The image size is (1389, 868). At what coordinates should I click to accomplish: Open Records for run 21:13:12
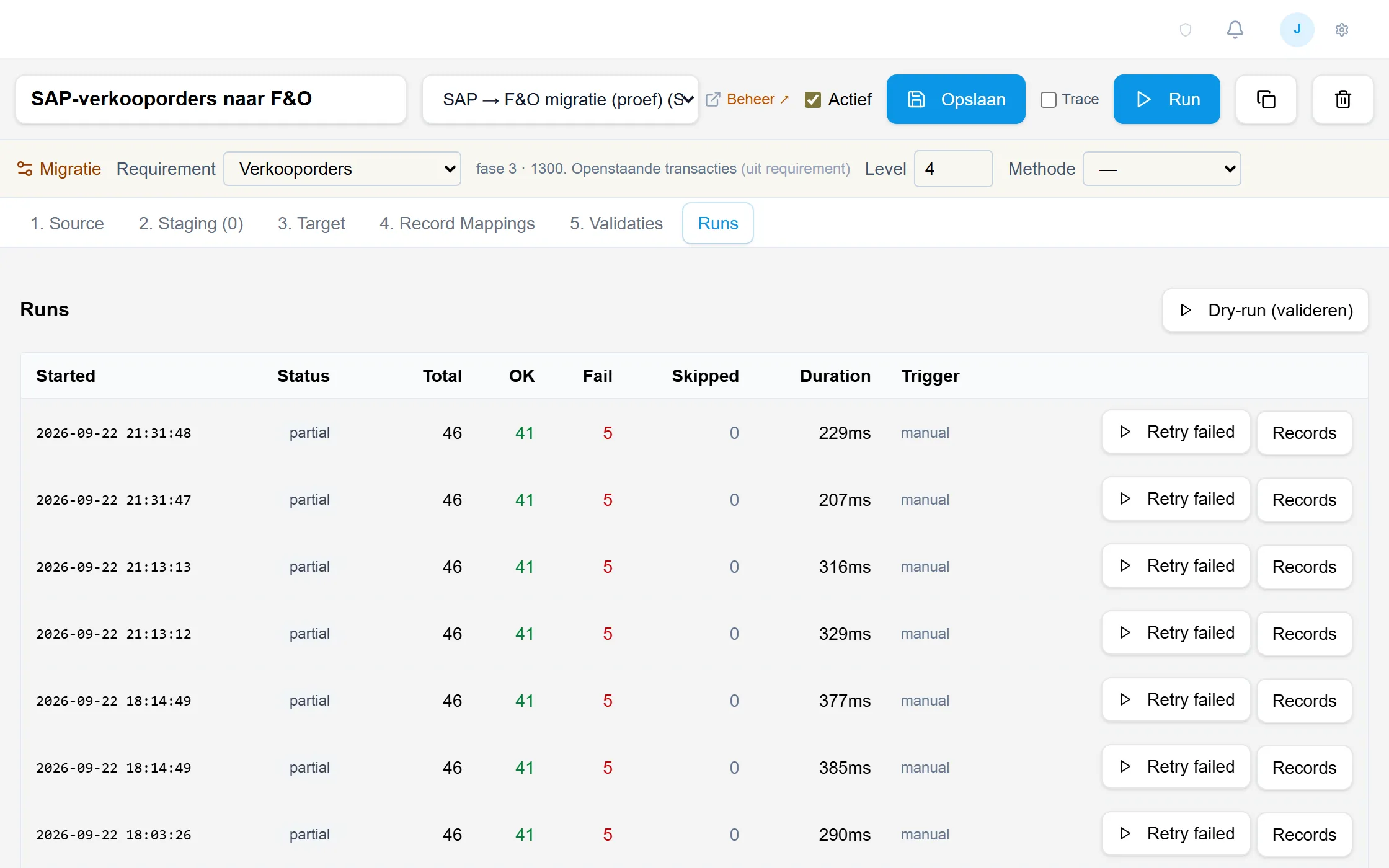coord(1304,634)
